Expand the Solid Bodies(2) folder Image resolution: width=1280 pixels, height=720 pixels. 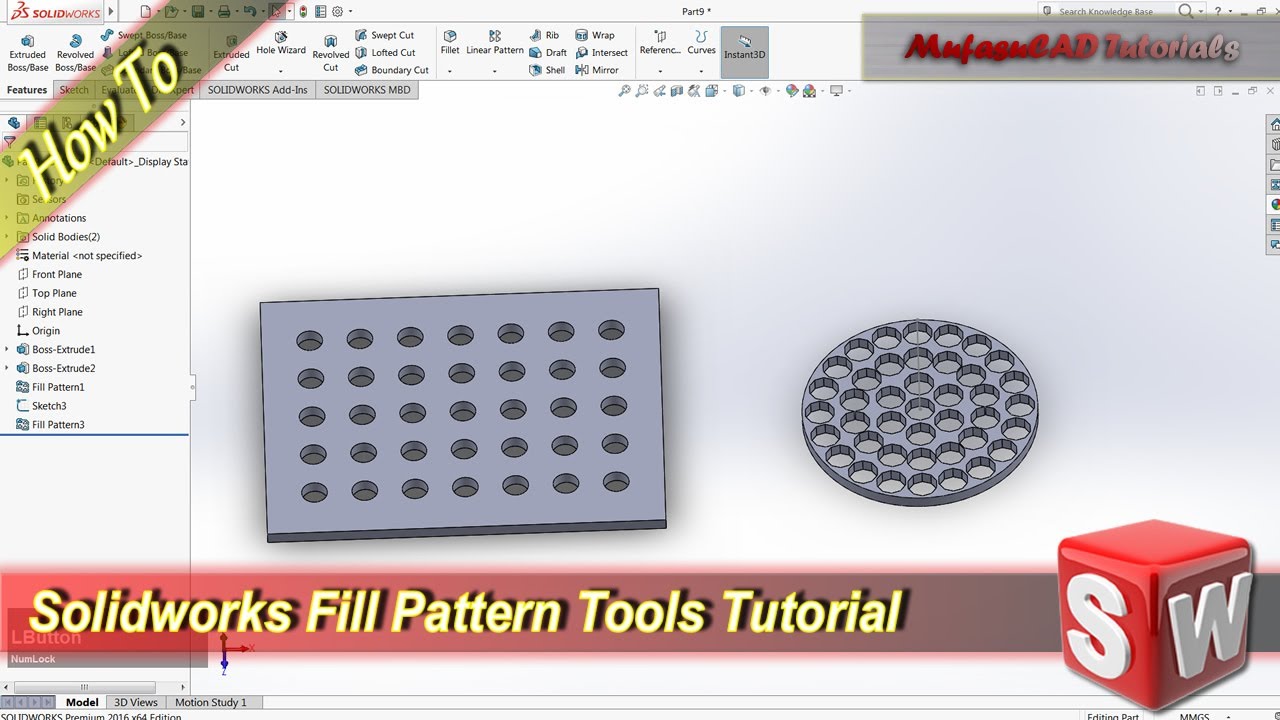[7, 237]
